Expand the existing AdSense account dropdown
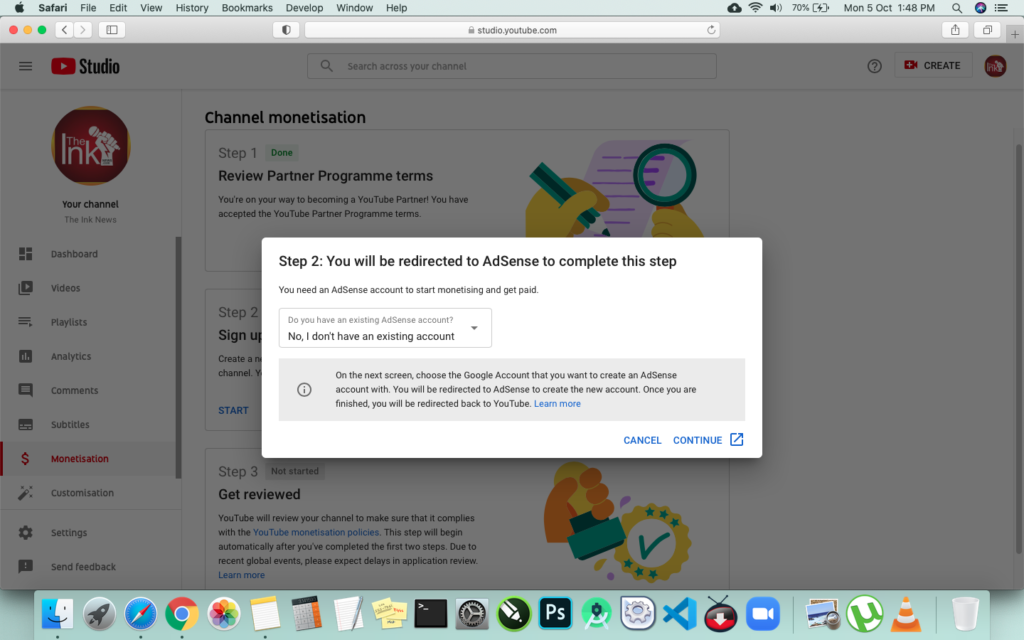1024x640 pixels. point(385,328)
